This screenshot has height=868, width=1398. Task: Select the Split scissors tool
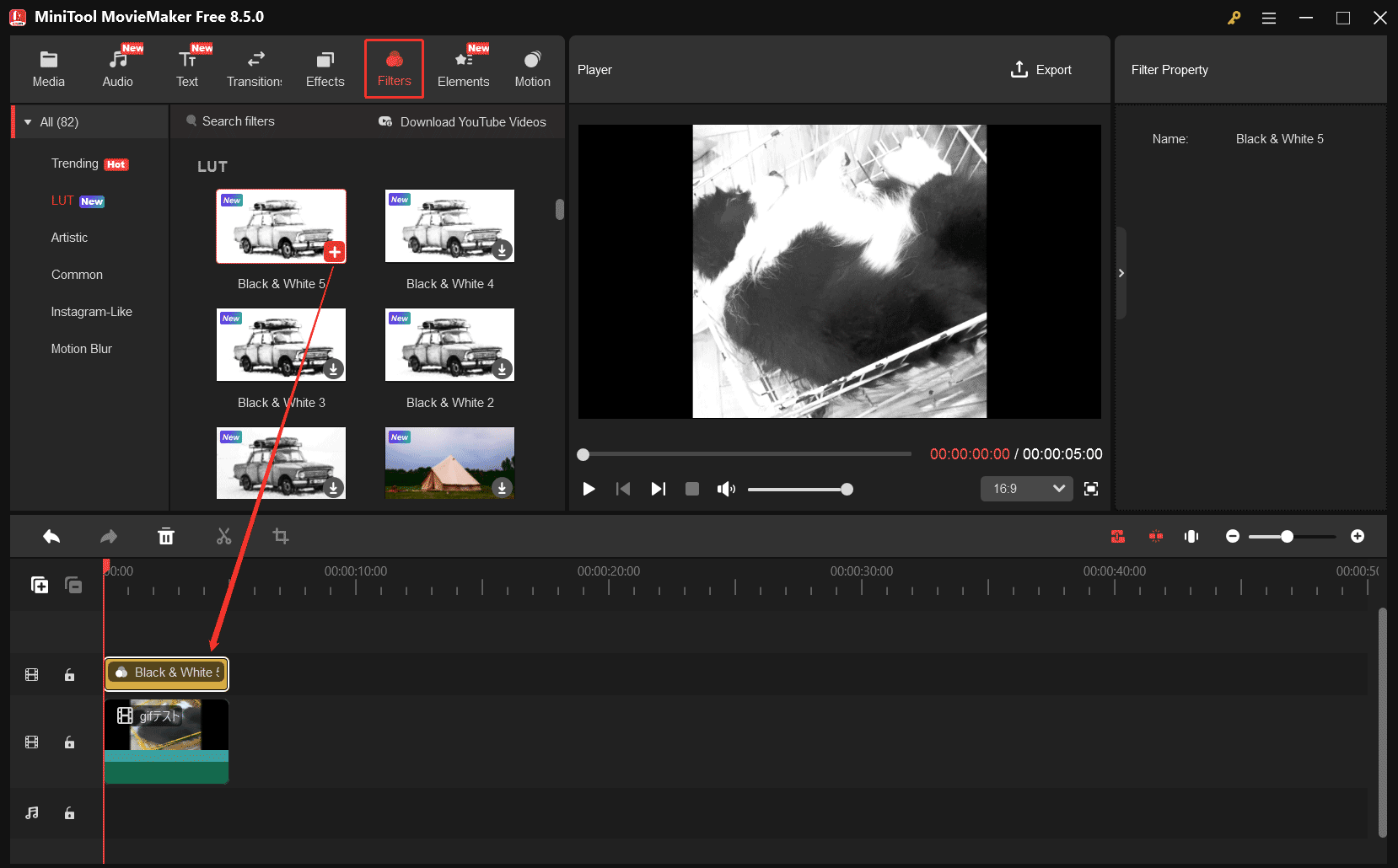coord(223,536)
